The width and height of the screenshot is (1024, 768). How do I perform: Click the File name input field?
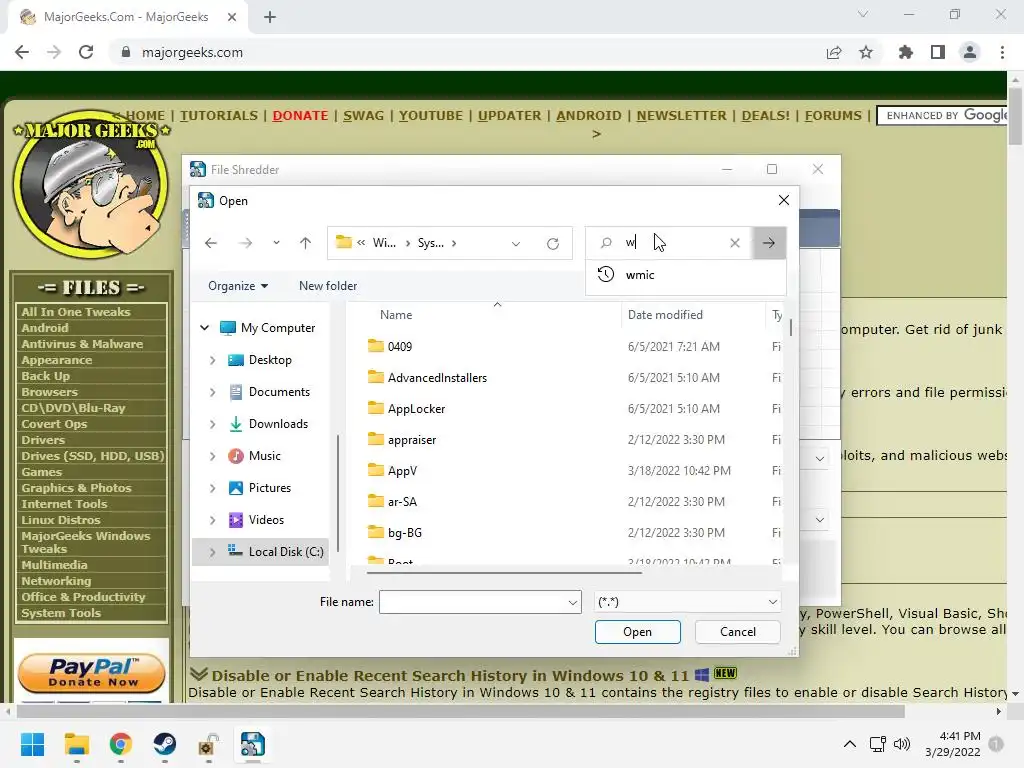pos(473,602)
